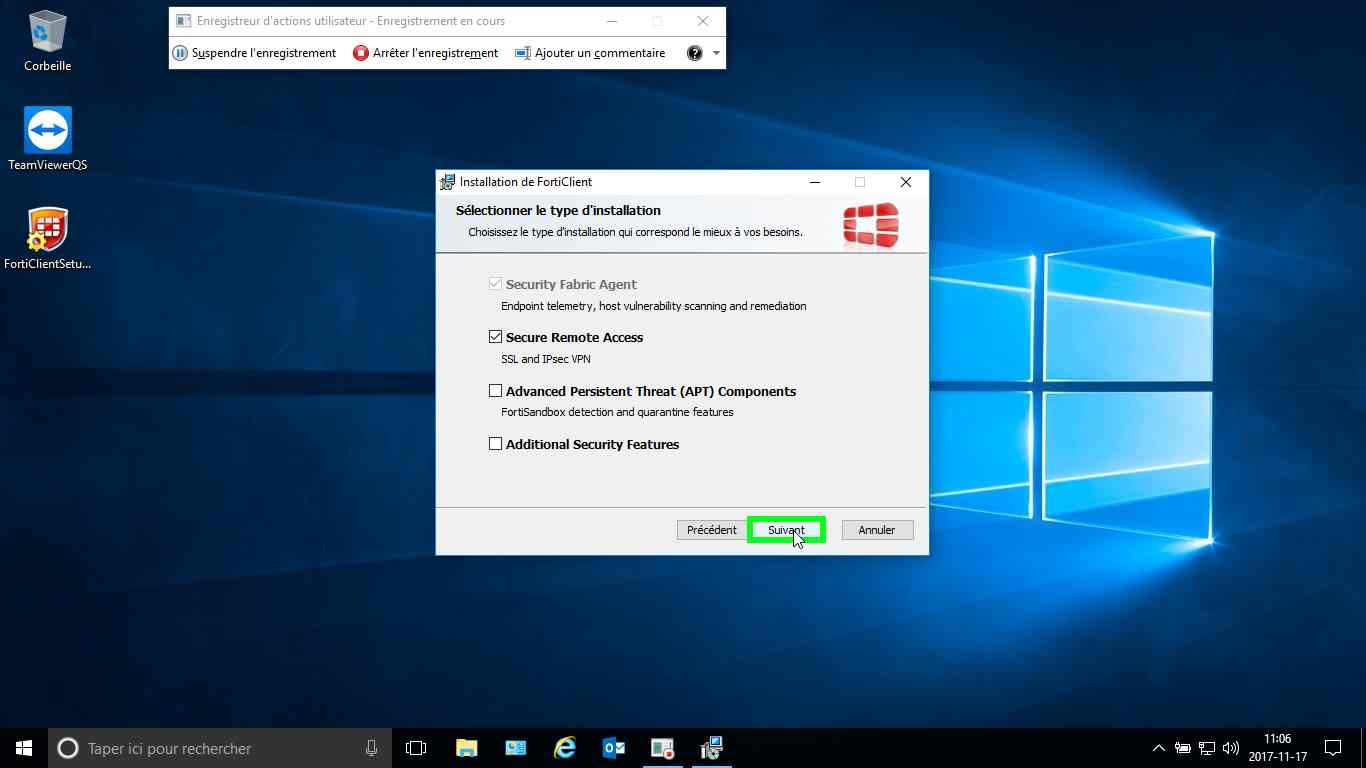Open the blue card app on the taskbar
The image size is (1366, 768).
[516, 748]
